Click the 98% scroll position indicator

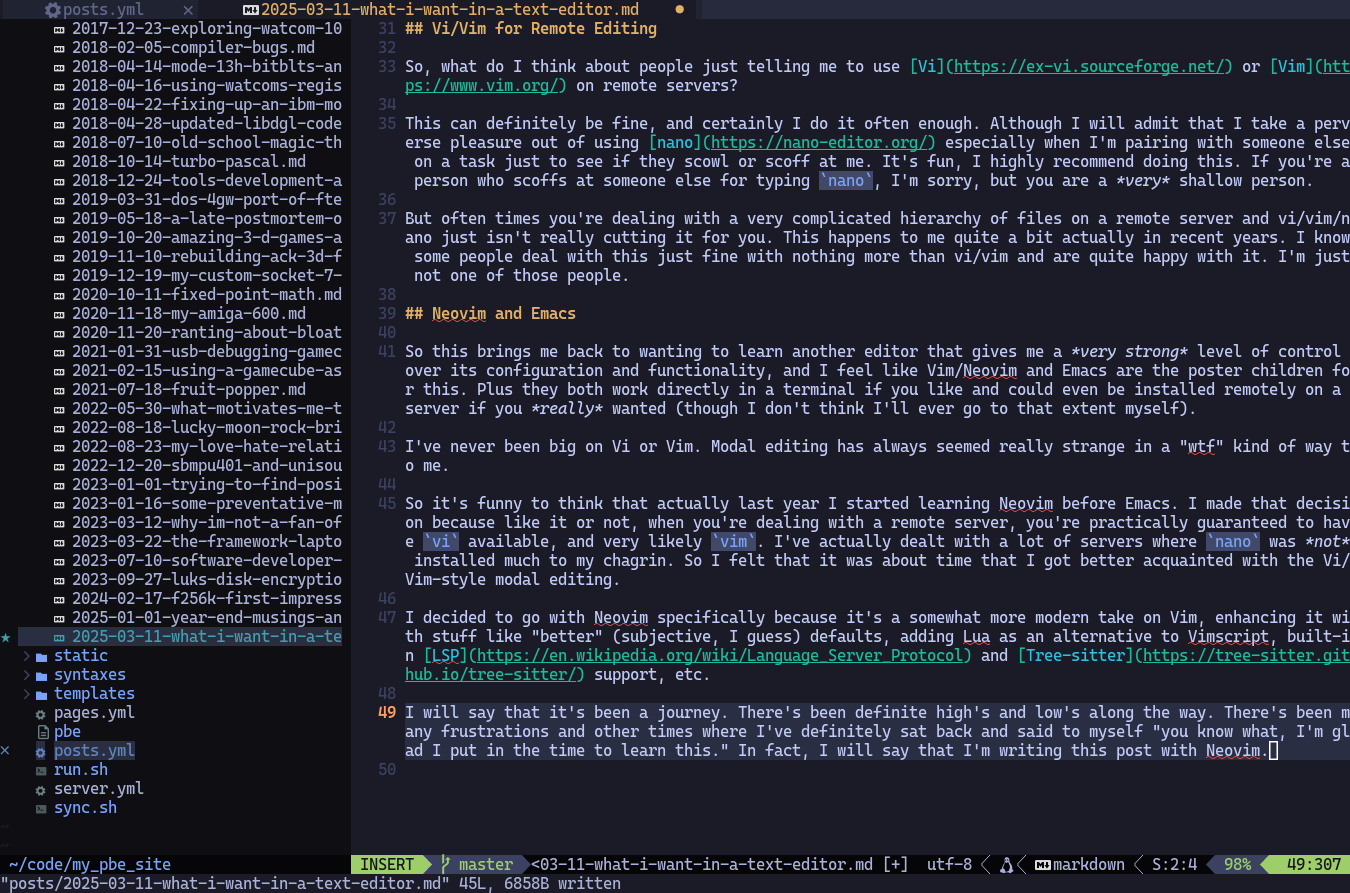[x=1237, y=865]
